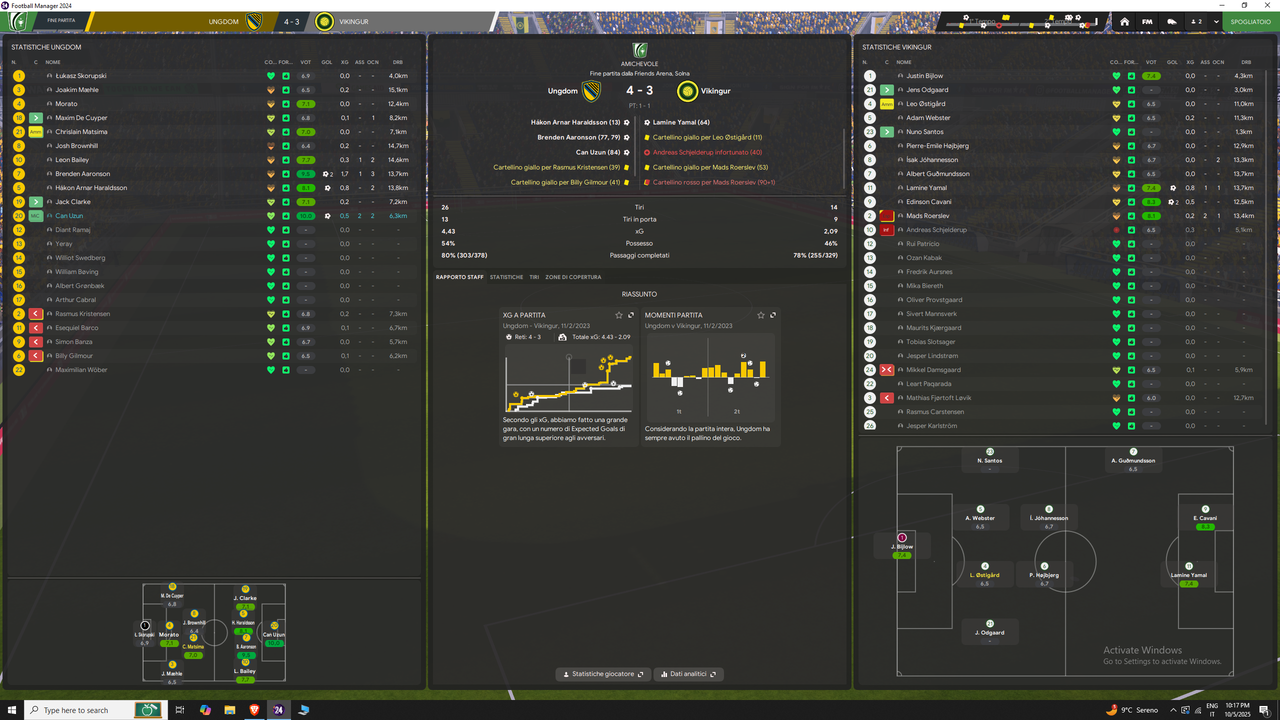Favourite the xG a Partita card star
This screenshot has height=720, width=1280.
[x=619, y=315]
